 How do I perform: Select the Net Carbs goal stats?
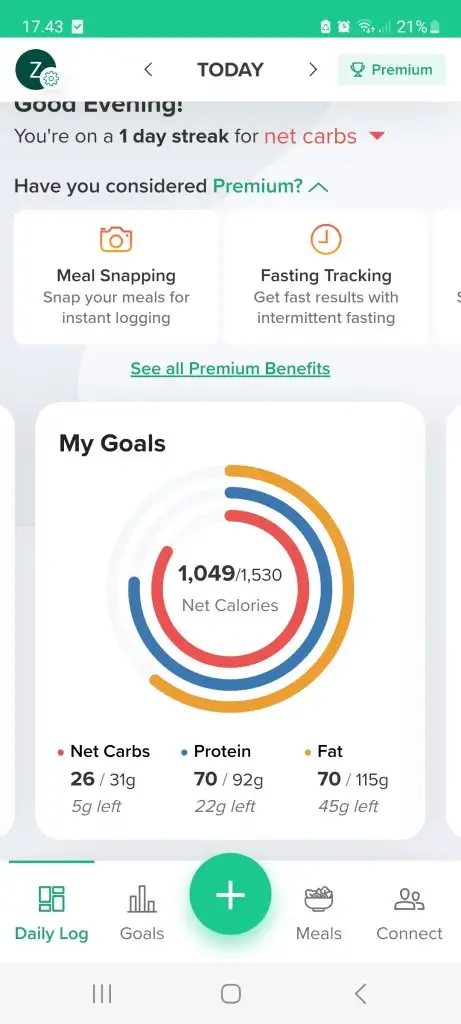tap(104, 778)
